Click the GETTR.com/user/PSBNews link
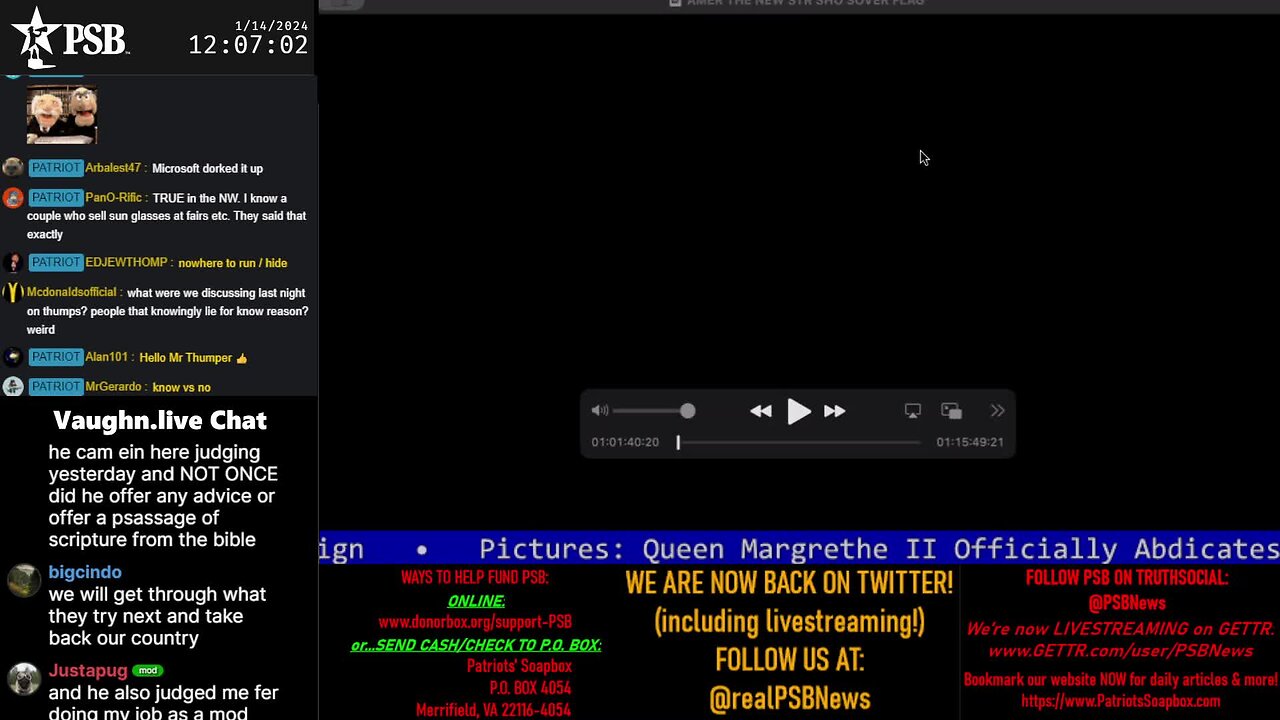 pos(1120,651)
